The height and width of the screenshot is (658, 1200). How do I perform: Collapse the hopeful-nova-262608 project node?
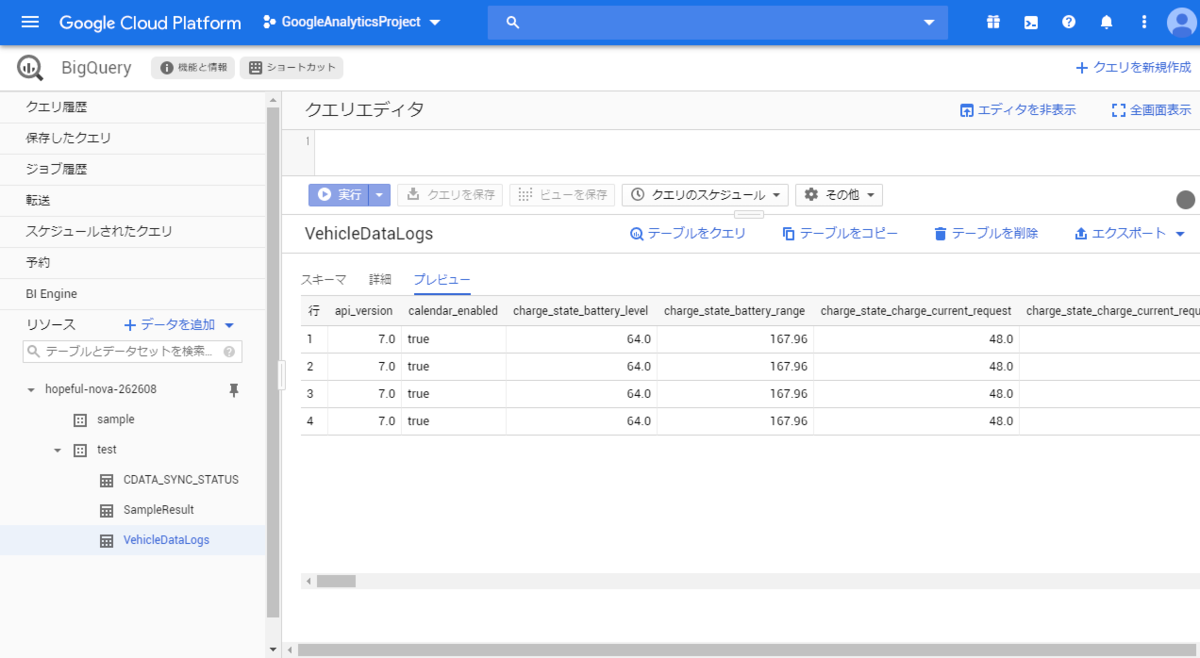31,390
